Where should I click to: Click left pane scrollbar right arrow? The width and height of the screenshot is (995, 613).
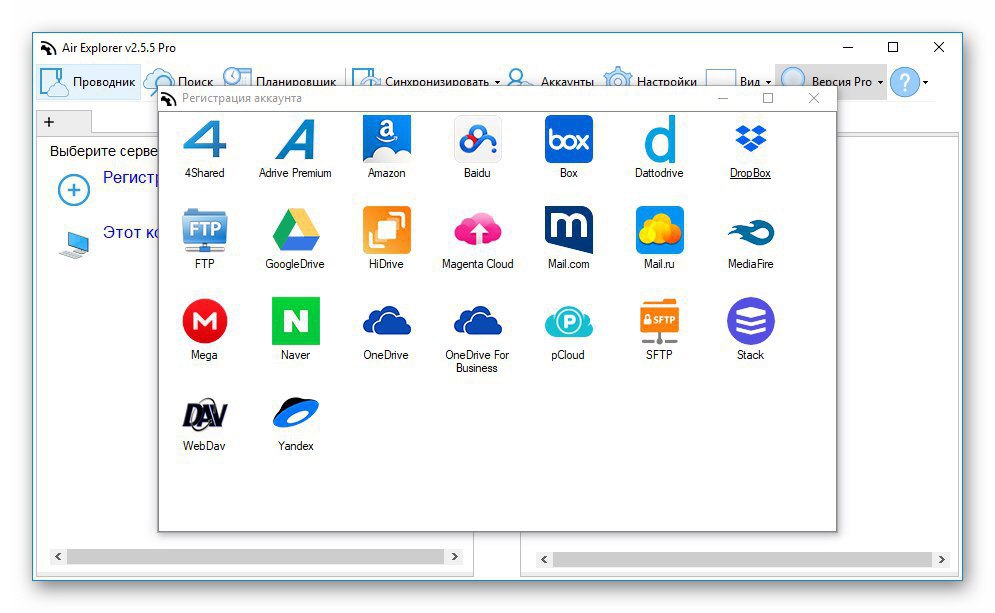tap(454, 557)
